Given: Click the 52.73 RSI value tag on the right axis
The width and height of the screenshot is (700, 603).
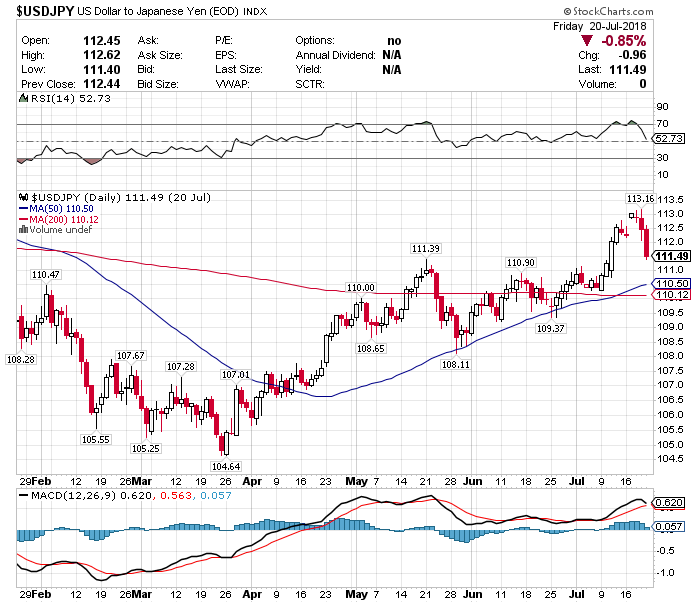Looking at the screenshot, I should (x=669, y=139).
